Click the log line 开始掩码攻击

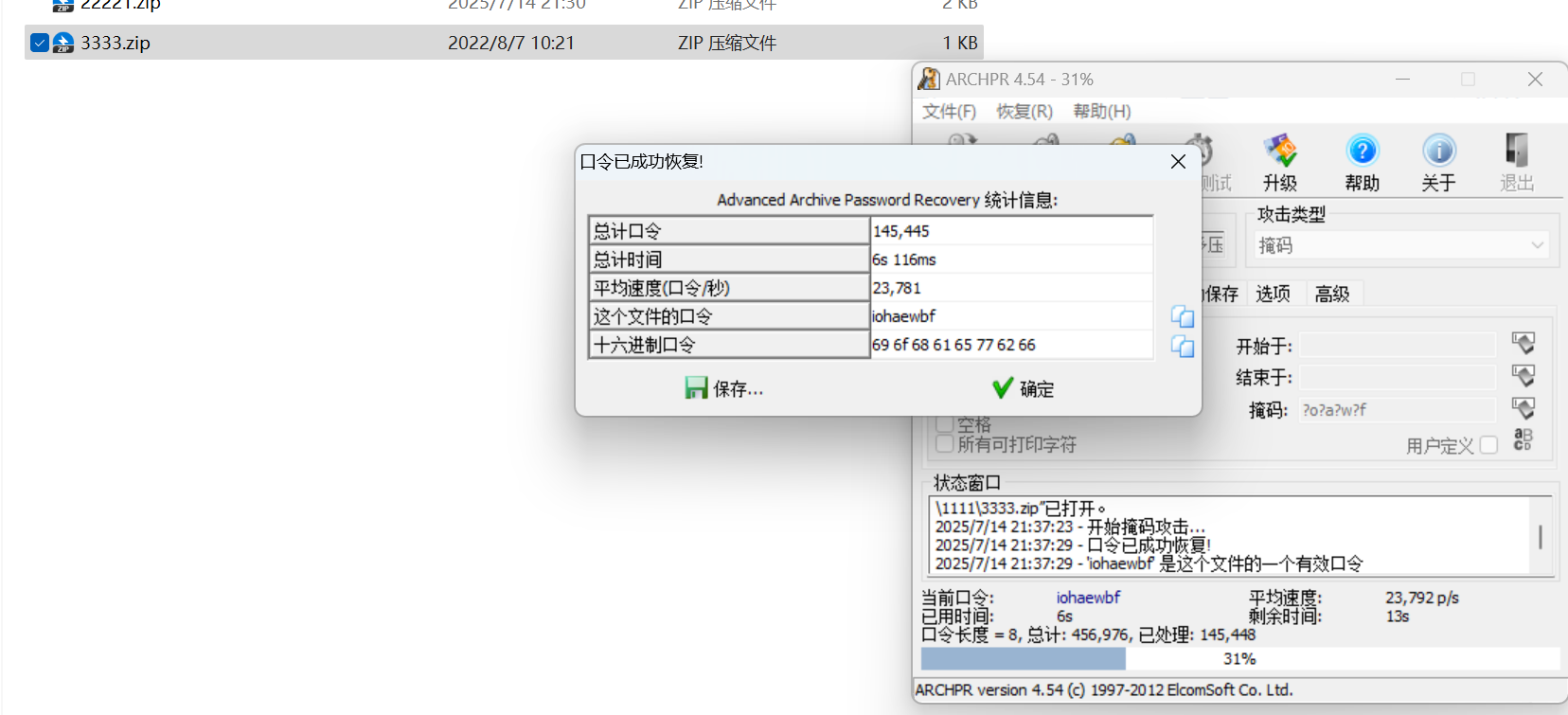tap(1070, 527)
